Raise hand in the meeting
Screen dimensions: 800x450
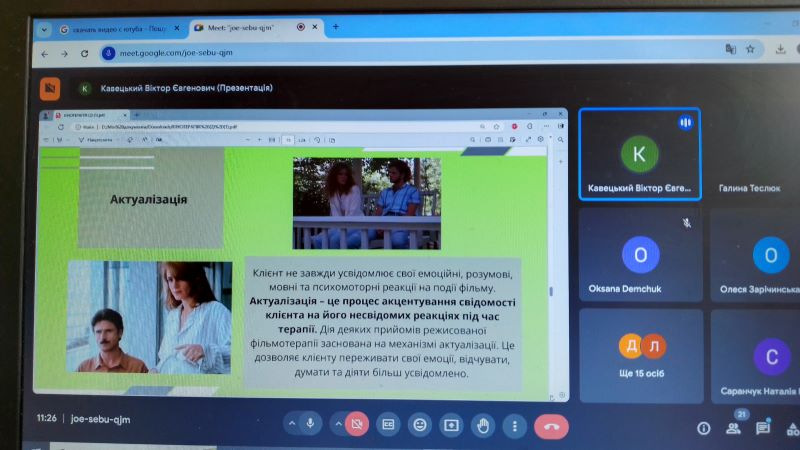pos(483,426)
